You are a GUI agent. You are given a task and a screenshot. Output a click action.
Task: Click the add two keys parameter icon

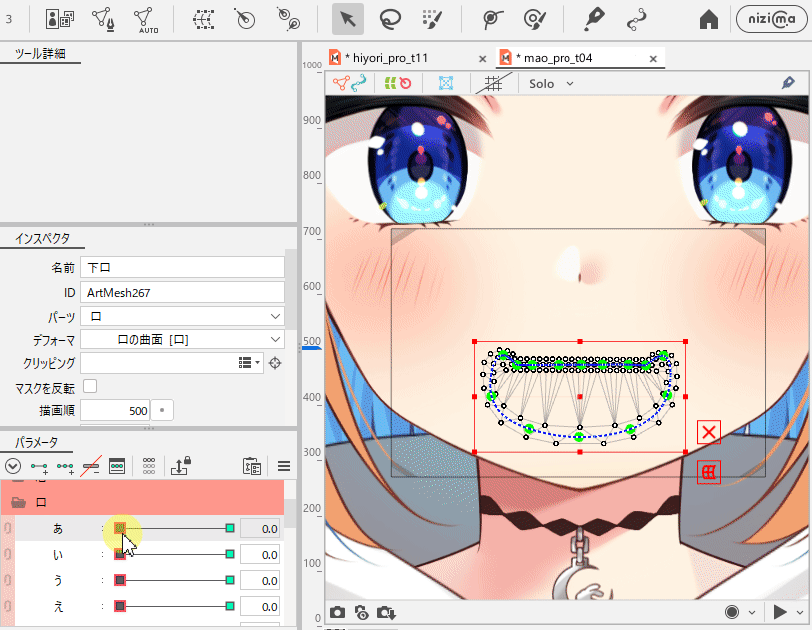coord(66,466)
